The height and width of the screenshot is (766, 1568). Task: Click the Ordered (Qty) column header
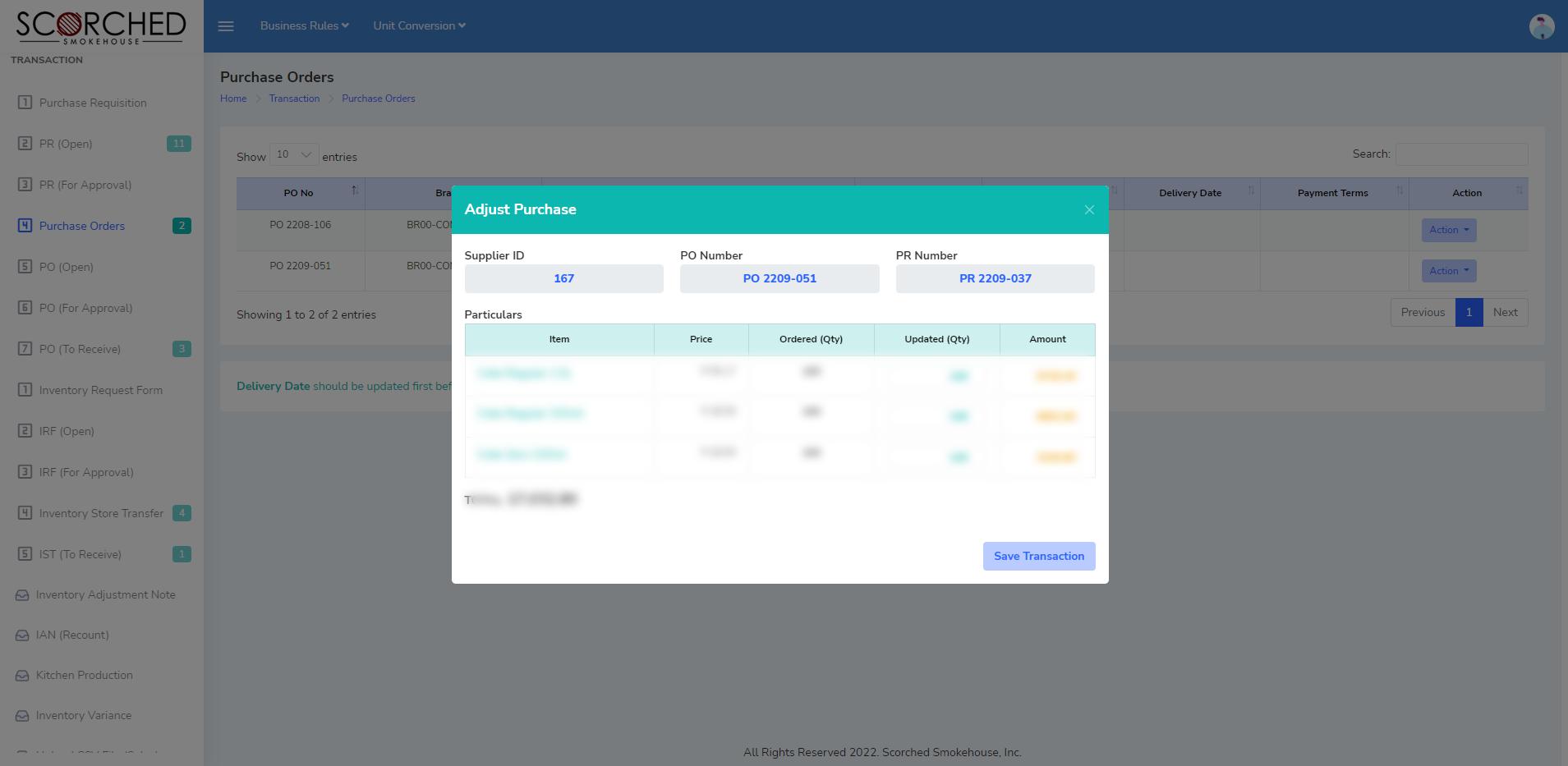[812, 339]
